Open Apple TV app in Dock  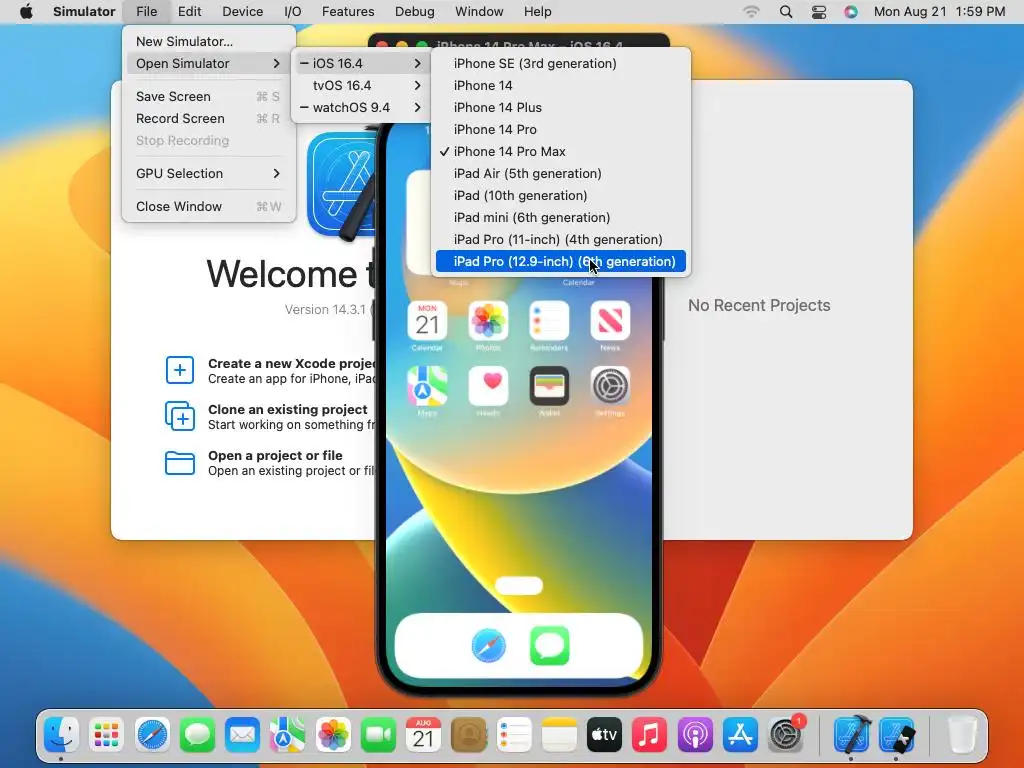(604, 735)
